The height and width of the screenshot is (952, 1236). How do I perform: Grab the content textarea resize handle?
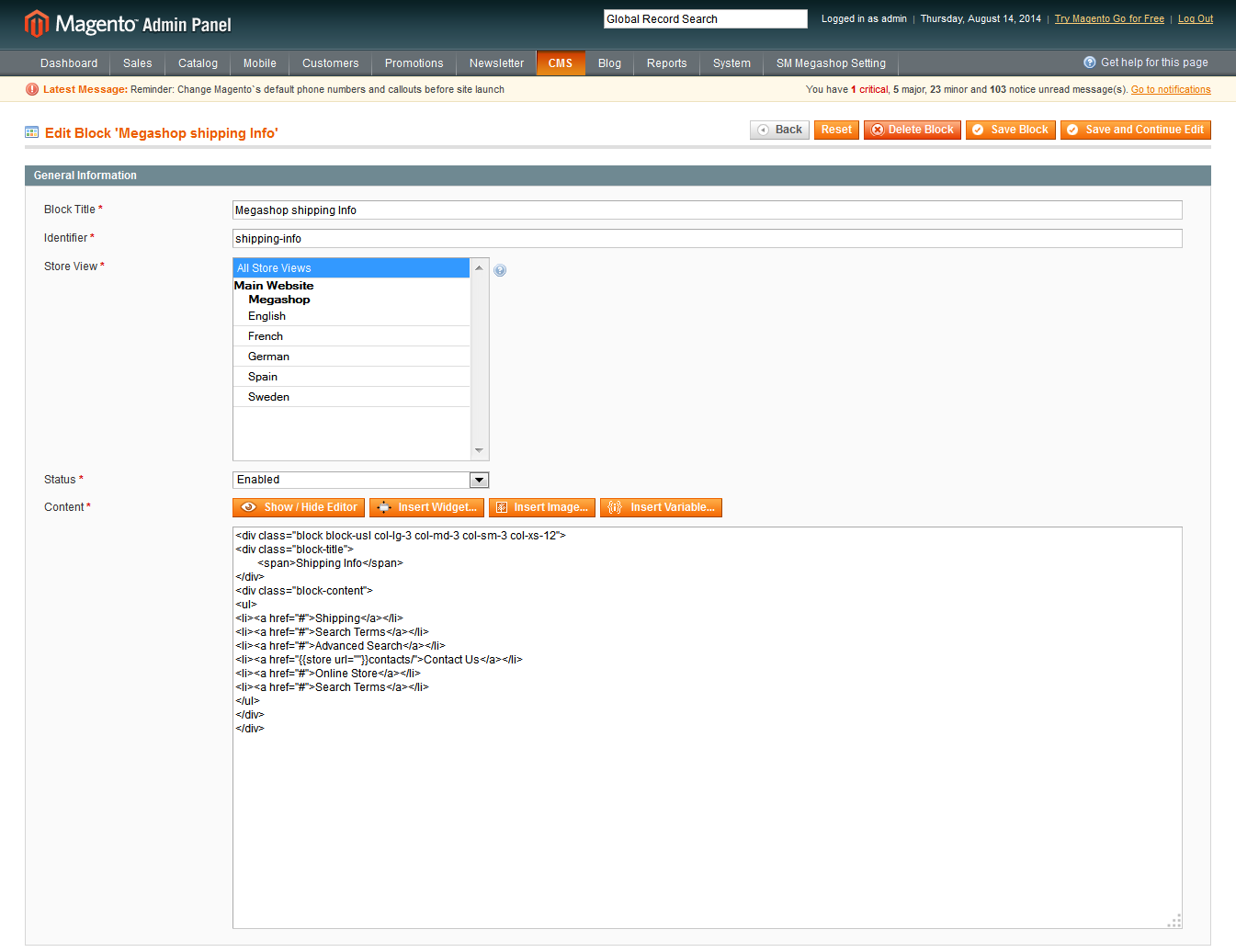[1174, 921]
